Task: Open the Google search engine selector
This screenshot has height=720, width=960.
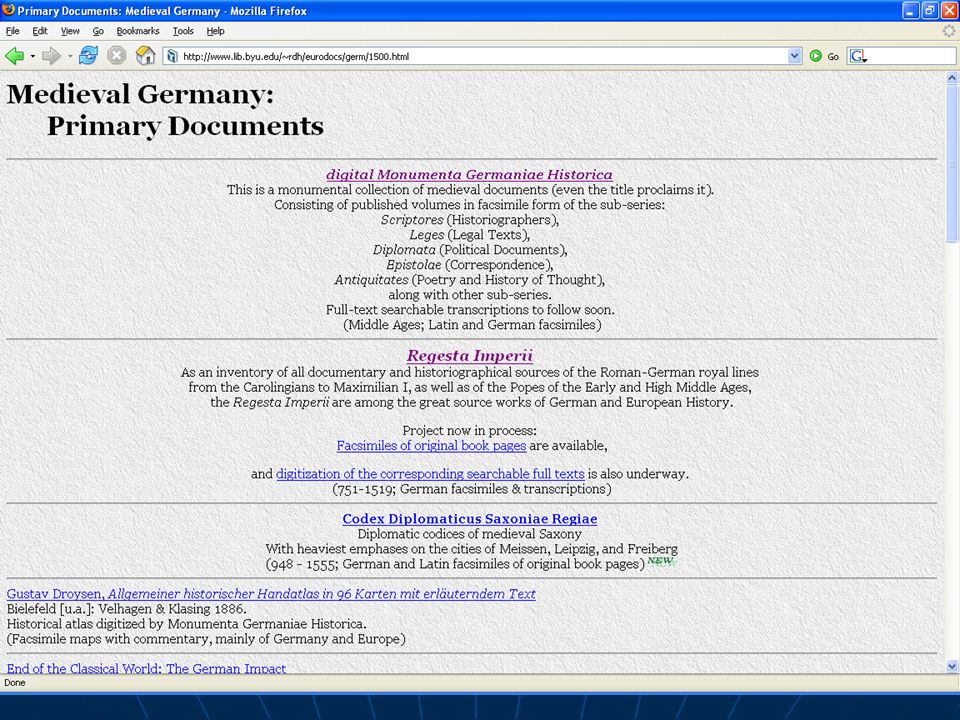Action: click(858, 56)
